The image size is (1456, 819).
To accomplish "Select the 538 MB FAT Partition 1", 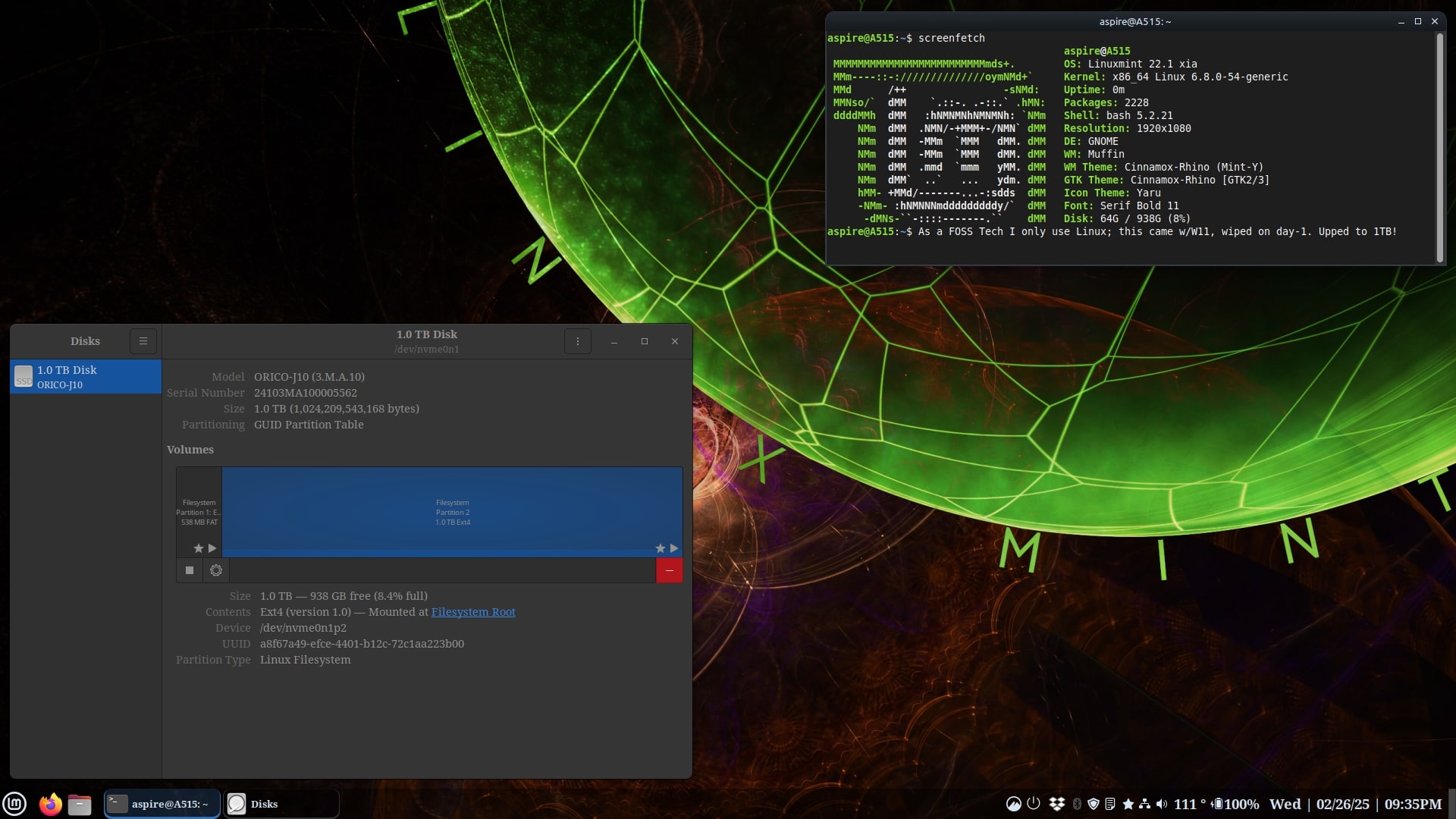I will (199, 512).
